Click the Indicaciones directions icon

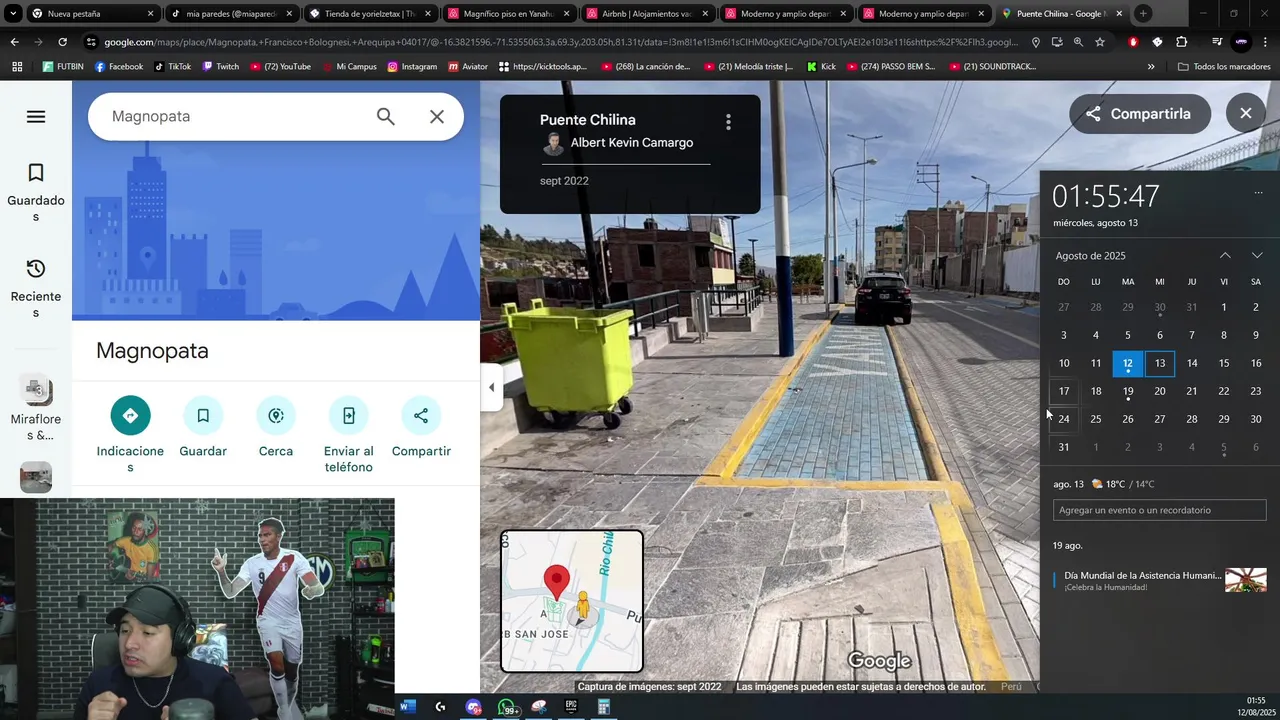[130, 415]
